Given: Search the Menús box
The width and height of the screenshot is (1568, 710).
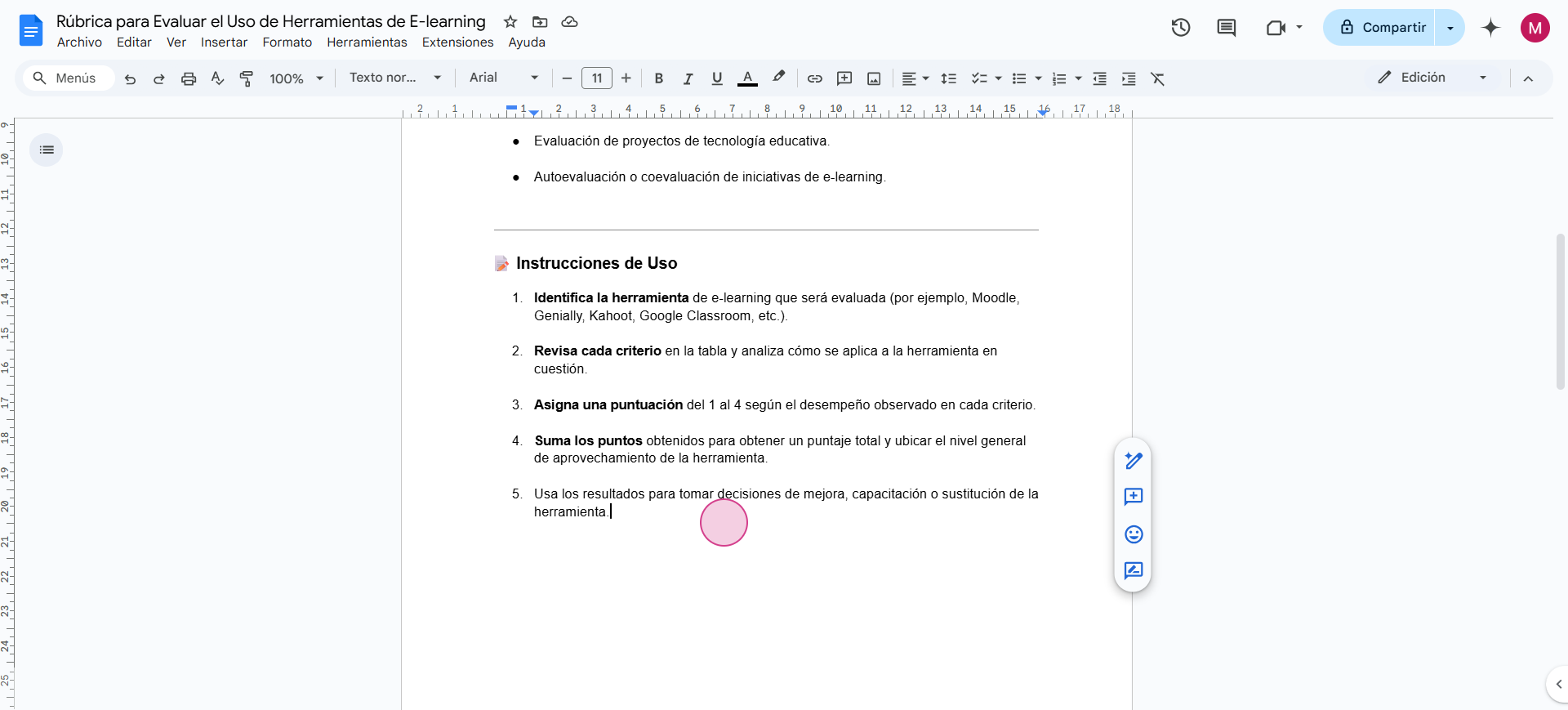Looking at the screenshot, I should (x=68, y=78).
